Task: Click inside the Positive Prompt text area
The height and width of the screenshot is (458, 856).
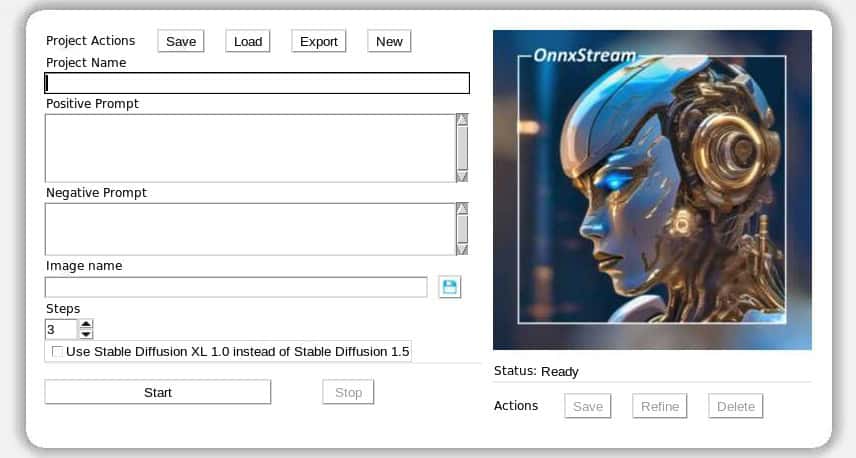Action: [x=250, y=148]
